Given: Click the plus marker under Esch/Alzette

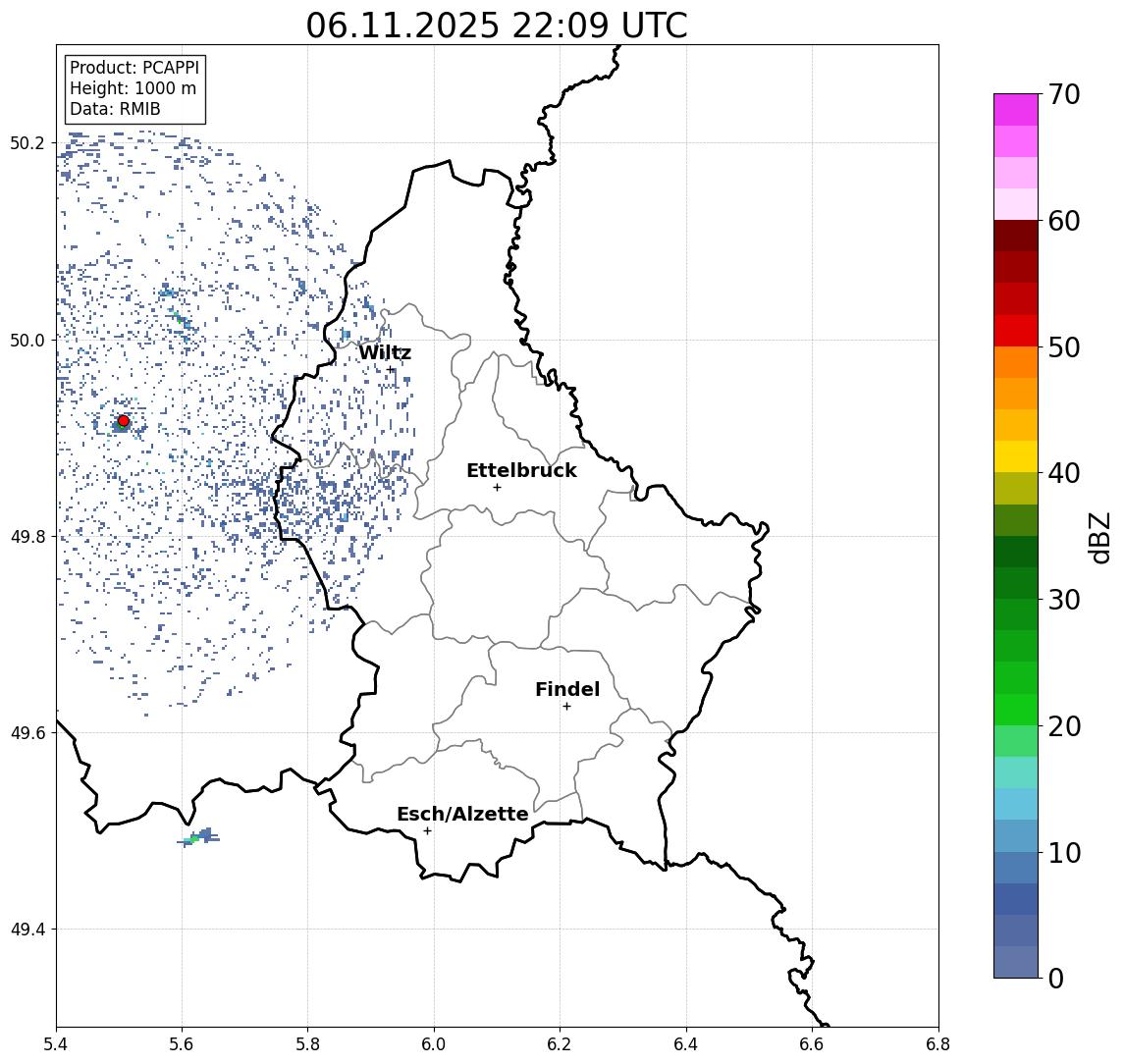Looking at the screenshot, I should (x=427, y=831).
